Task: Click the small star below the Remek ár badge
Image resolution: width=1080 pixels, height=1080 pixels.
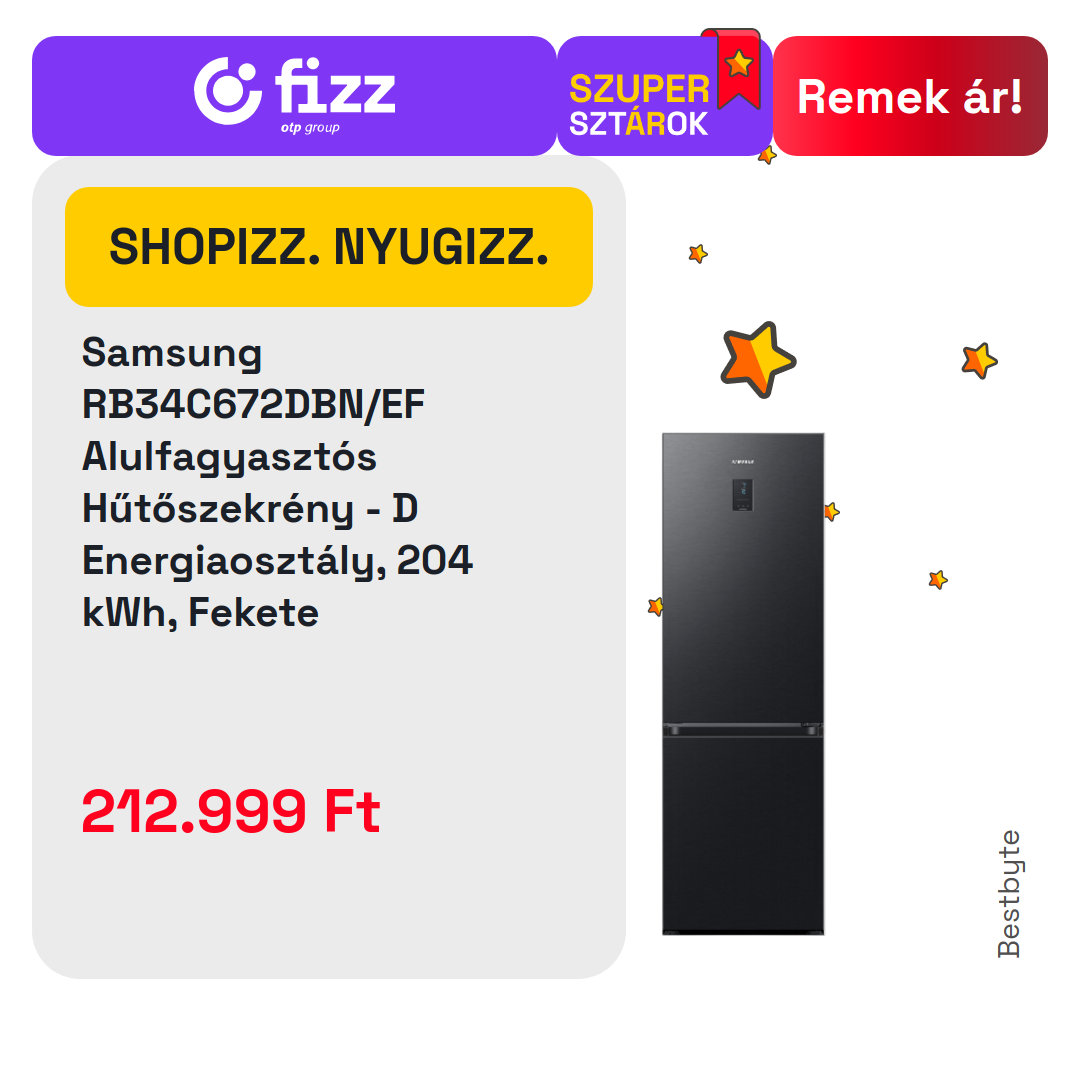Action: click(x=767, y=156)
